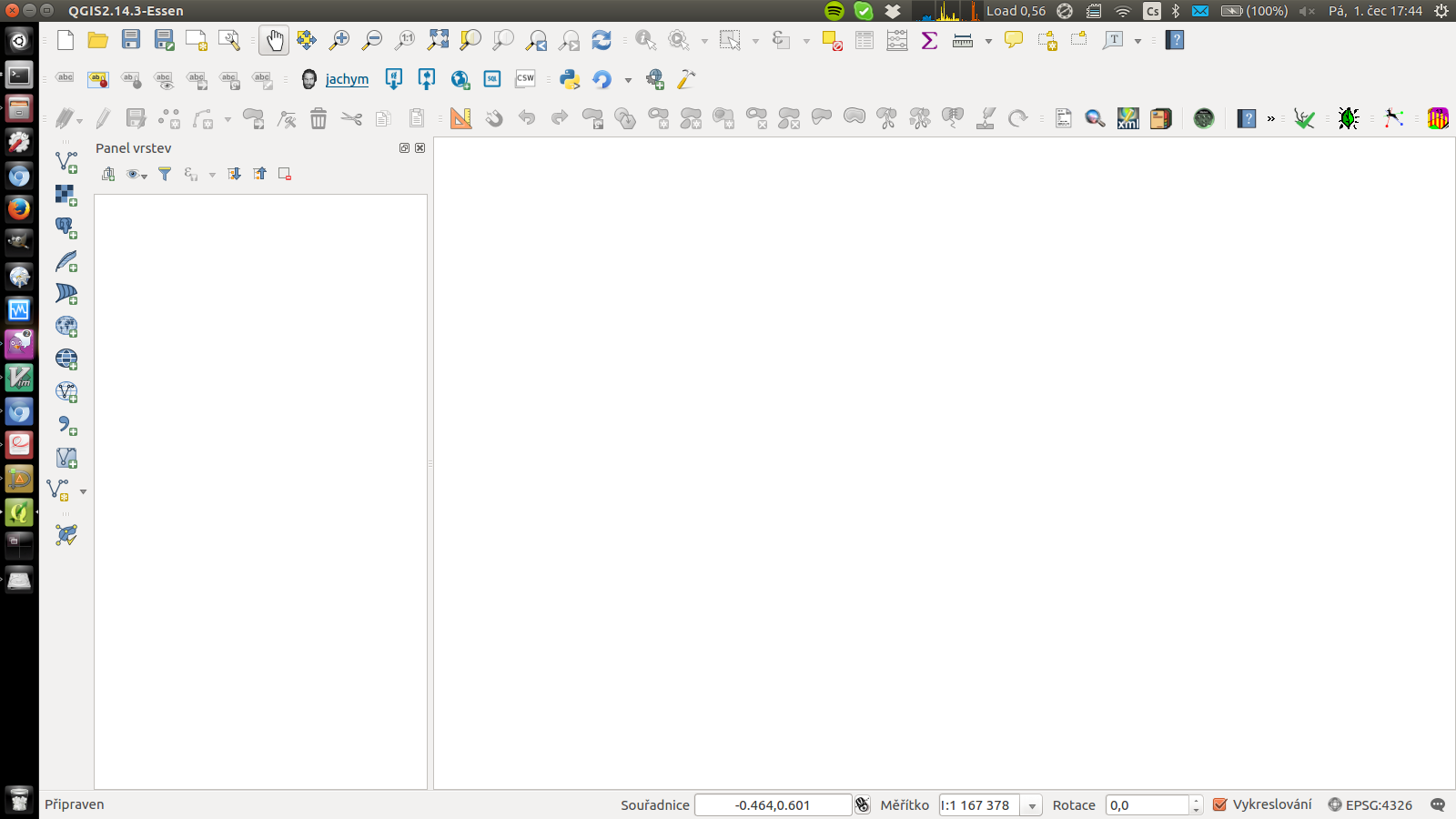Expand New Layer dropdown arrow in sidebar
This screenshot has height=819, width=1456.
[83, 491]
